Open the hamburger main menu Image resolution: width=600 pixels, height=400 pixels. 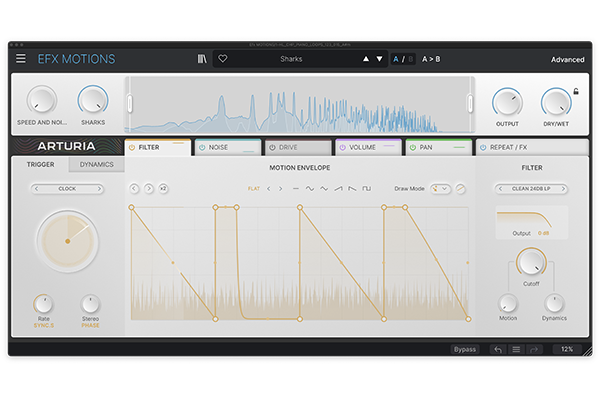pos(20,59)
